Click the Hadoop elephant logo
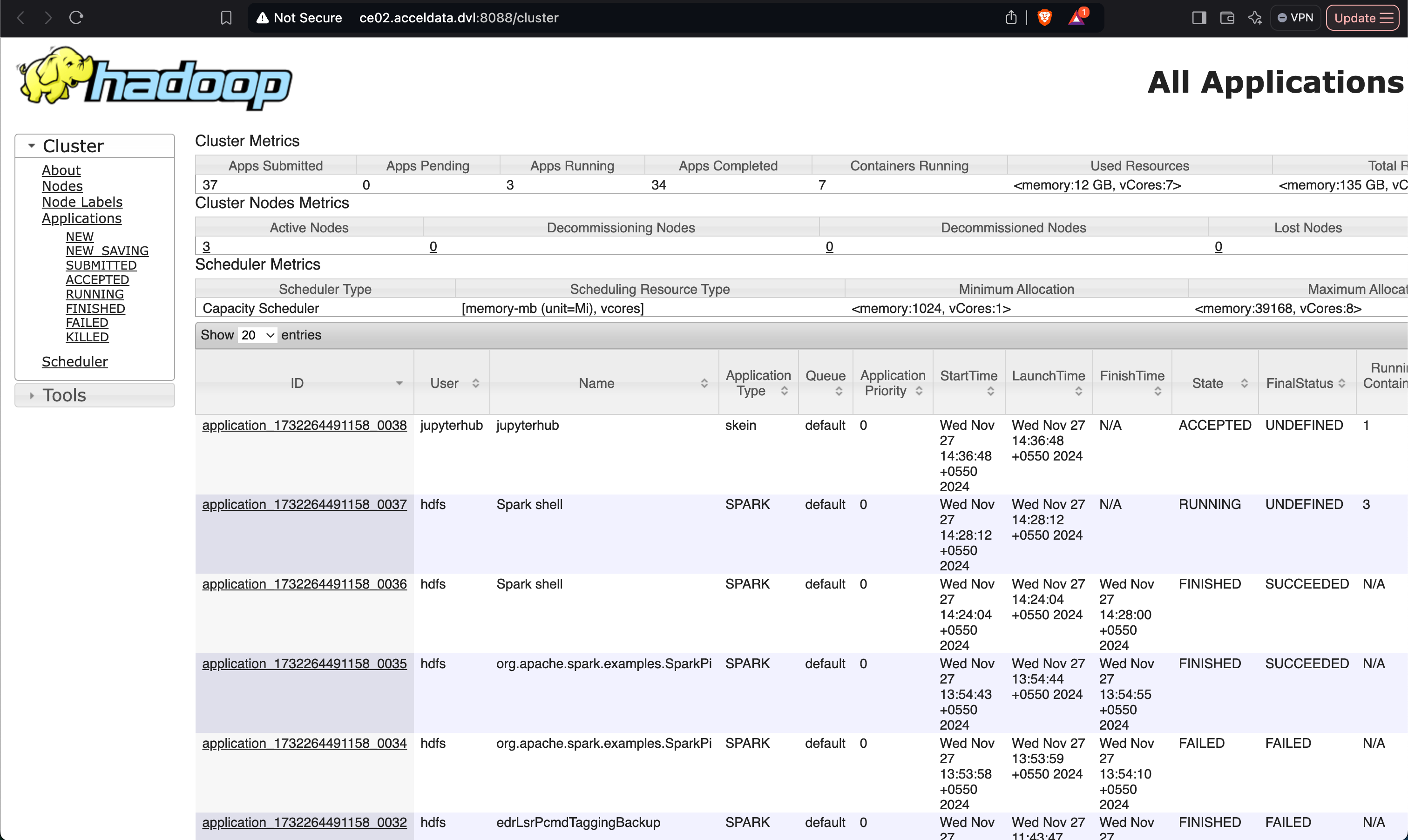Viewport: 1408px width, 840px height. [154, 78]
